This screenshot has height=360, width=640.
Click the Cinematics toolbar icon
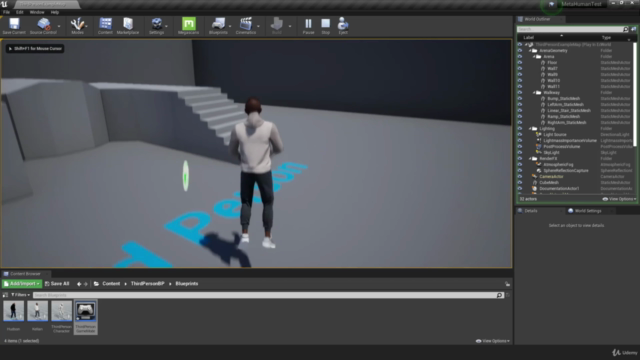[246, 26]
